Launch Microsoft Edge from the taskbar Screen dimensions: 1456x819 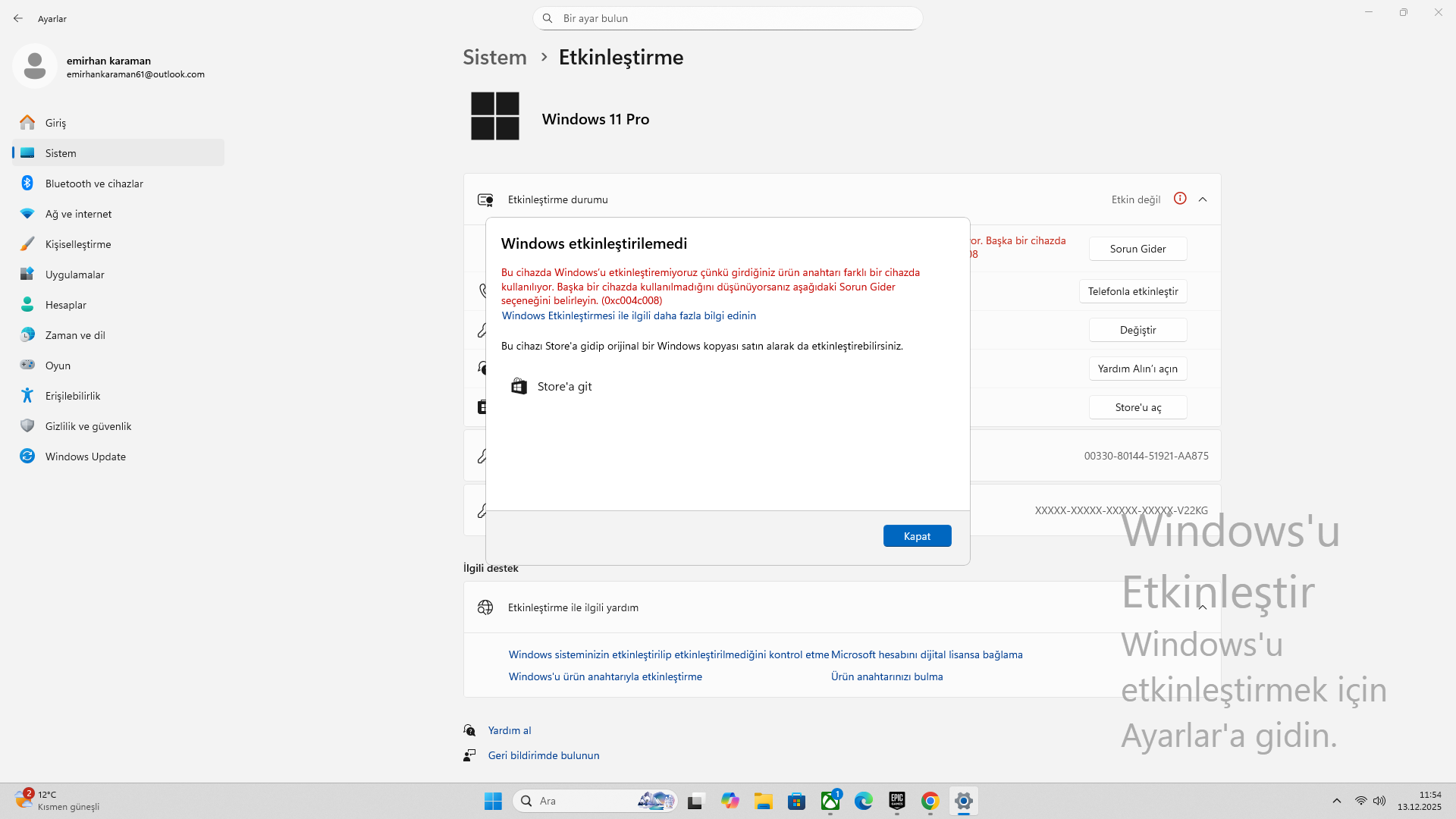864,801
